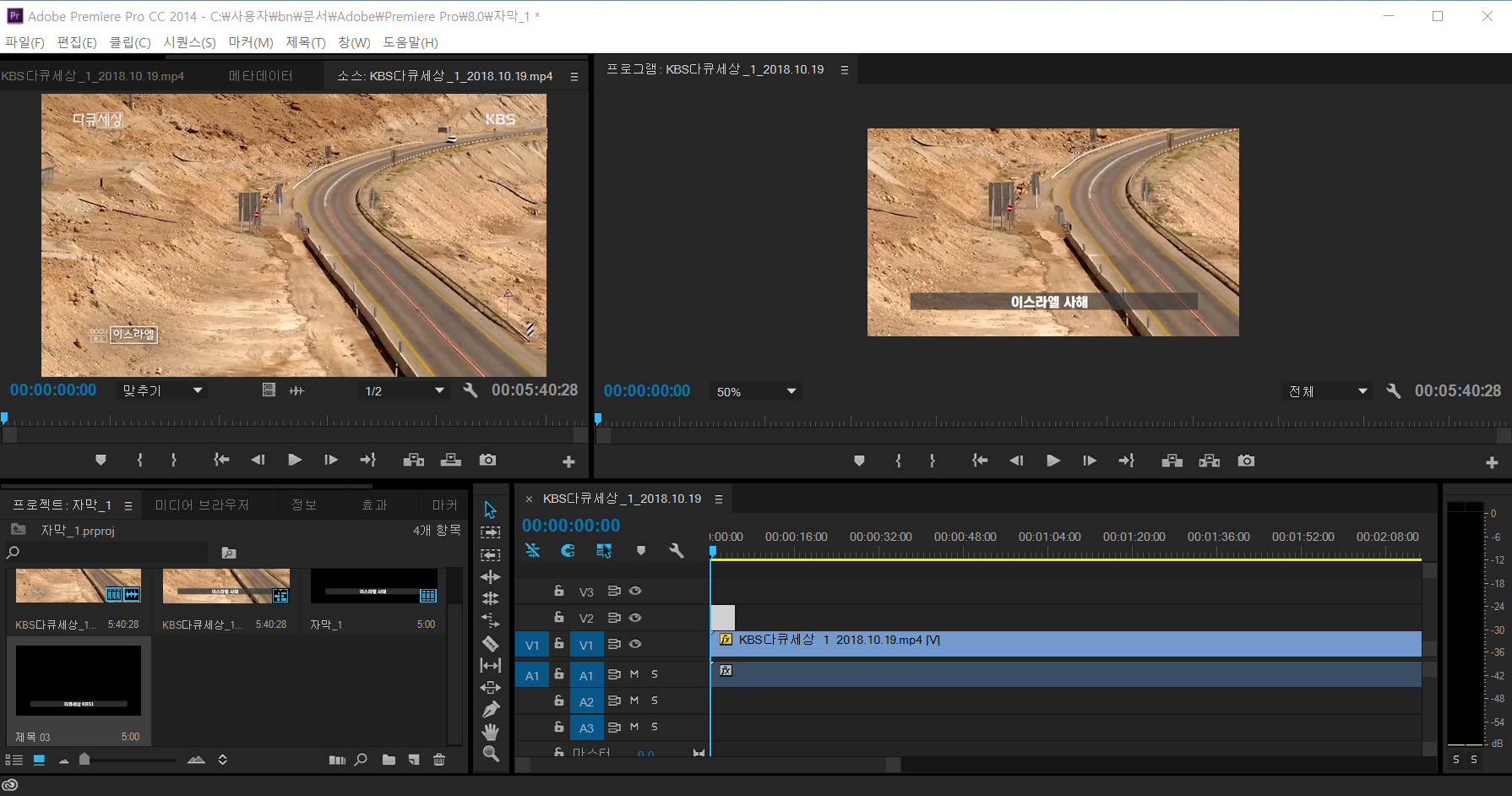Open Project panel menu icon

[x=128, y=505]
